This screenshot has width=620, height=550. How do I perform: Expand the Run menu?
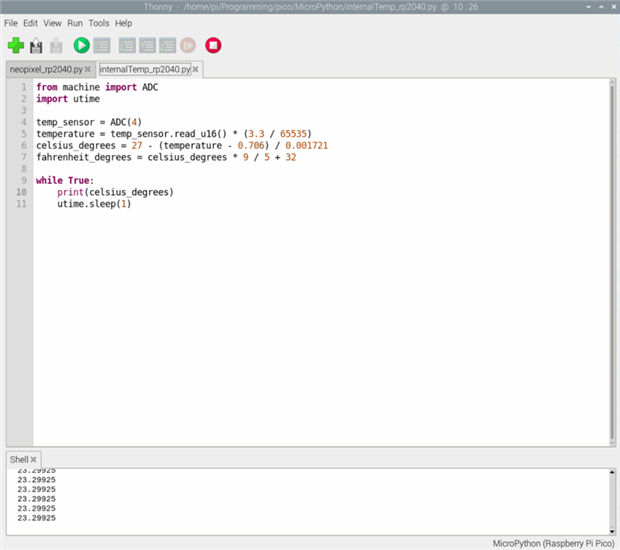75,22
